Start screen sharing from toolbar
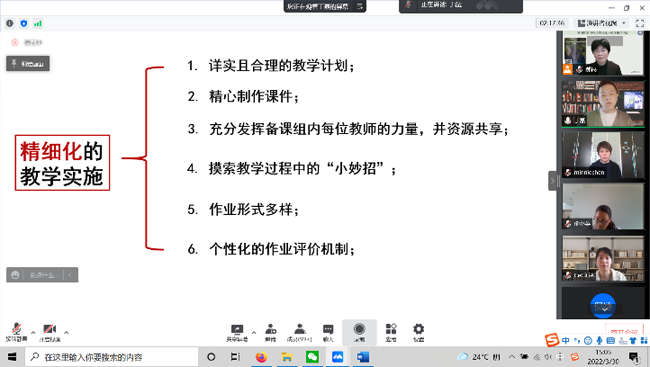This screenshot has width=650, height=367. (237, 333)
